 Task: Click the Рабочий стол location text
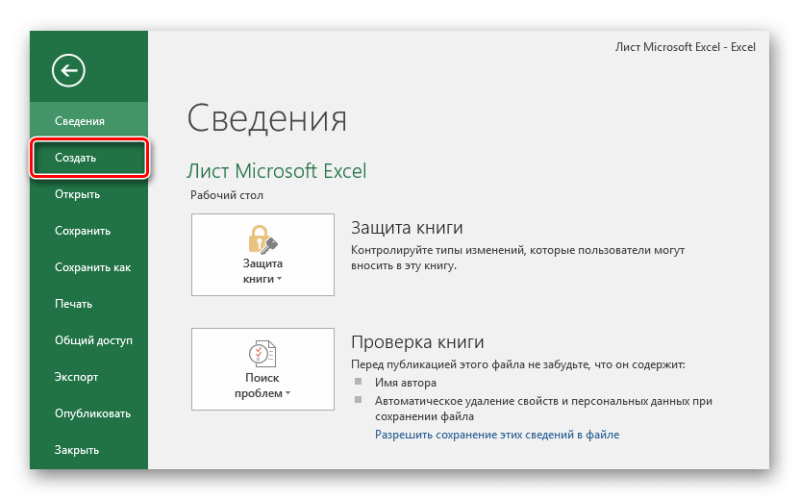227,195
